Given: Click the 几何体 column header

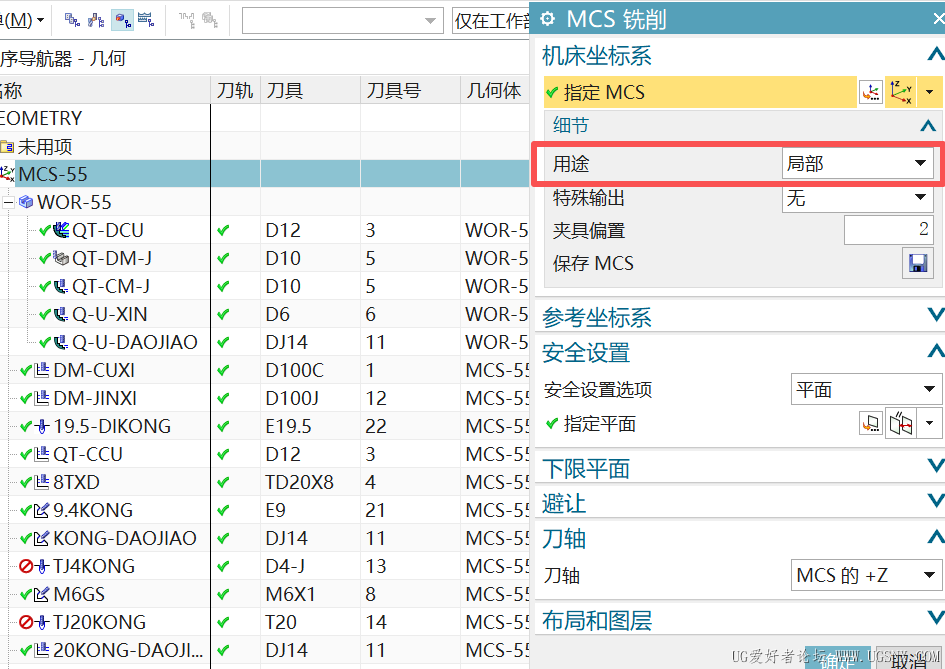Looking at the screenshot, I should click(495, 90).
